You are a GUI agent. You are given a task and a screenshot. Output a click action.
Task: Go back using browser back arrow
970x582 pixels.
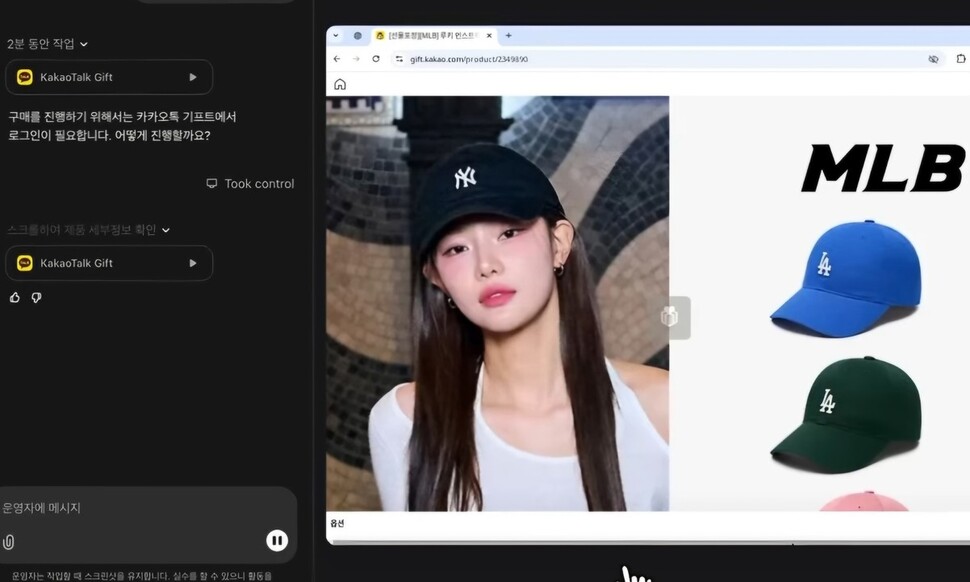pos(337,59)
